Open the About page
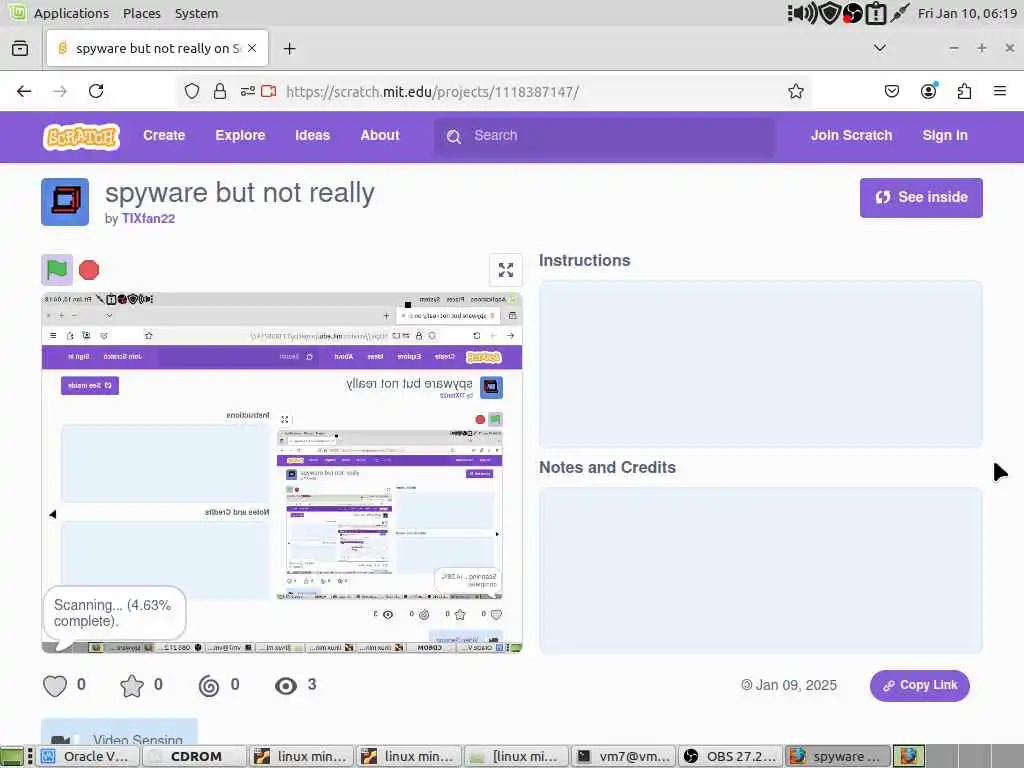 pos(379,136)
